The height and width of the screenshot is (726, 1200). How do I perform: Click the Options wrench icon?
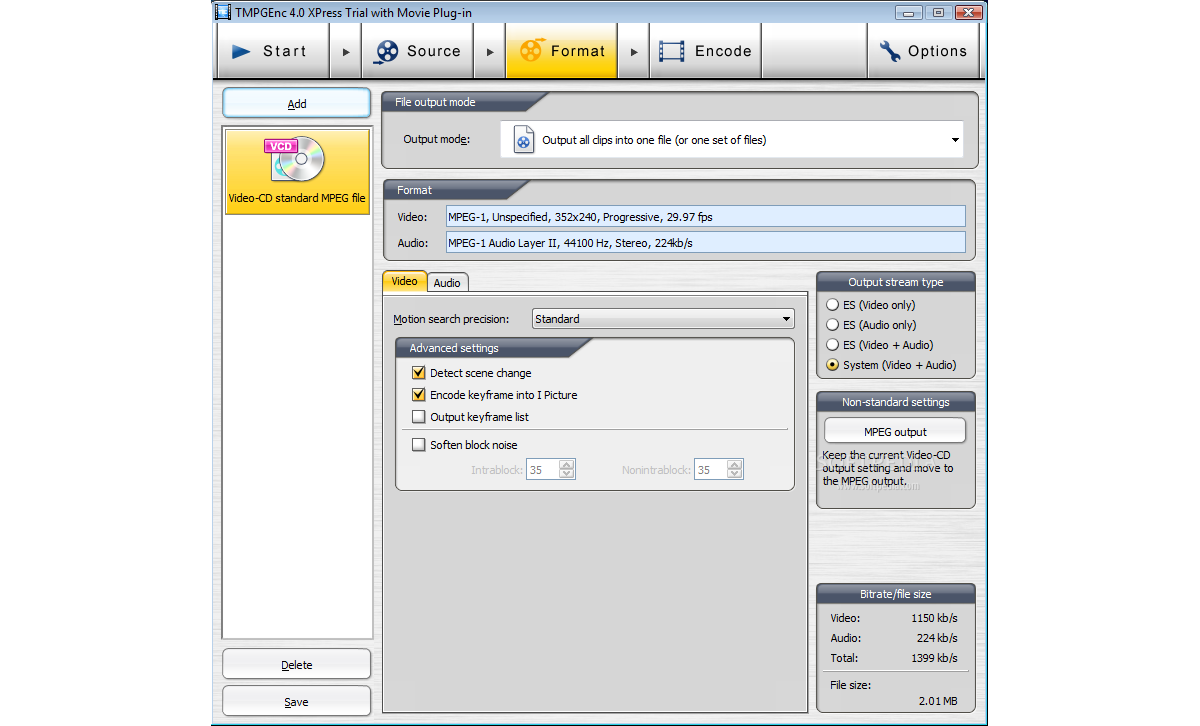pos(890,51)
